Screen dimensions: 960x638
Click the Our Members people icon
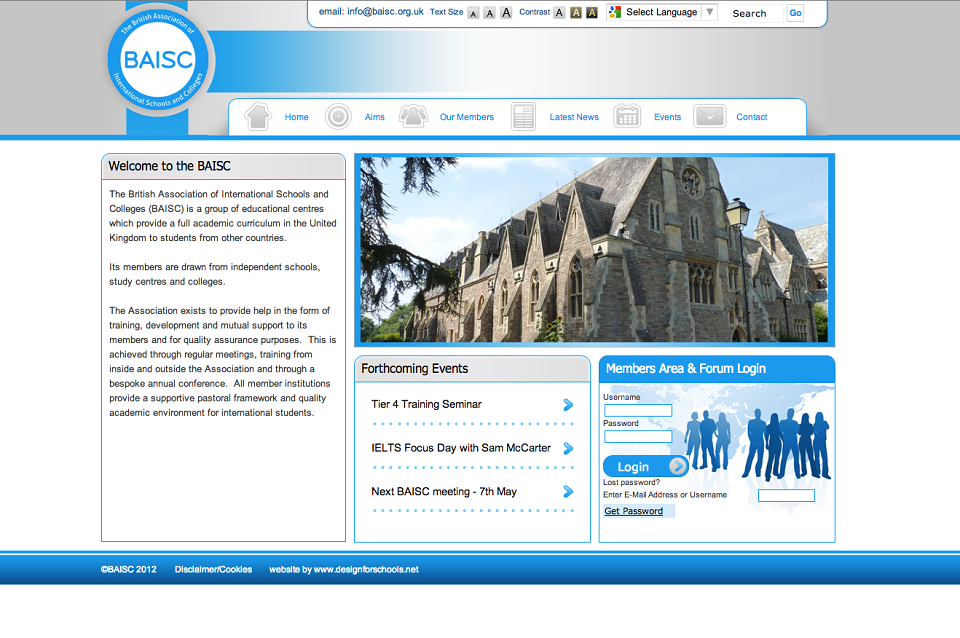[x=413, y=116]
